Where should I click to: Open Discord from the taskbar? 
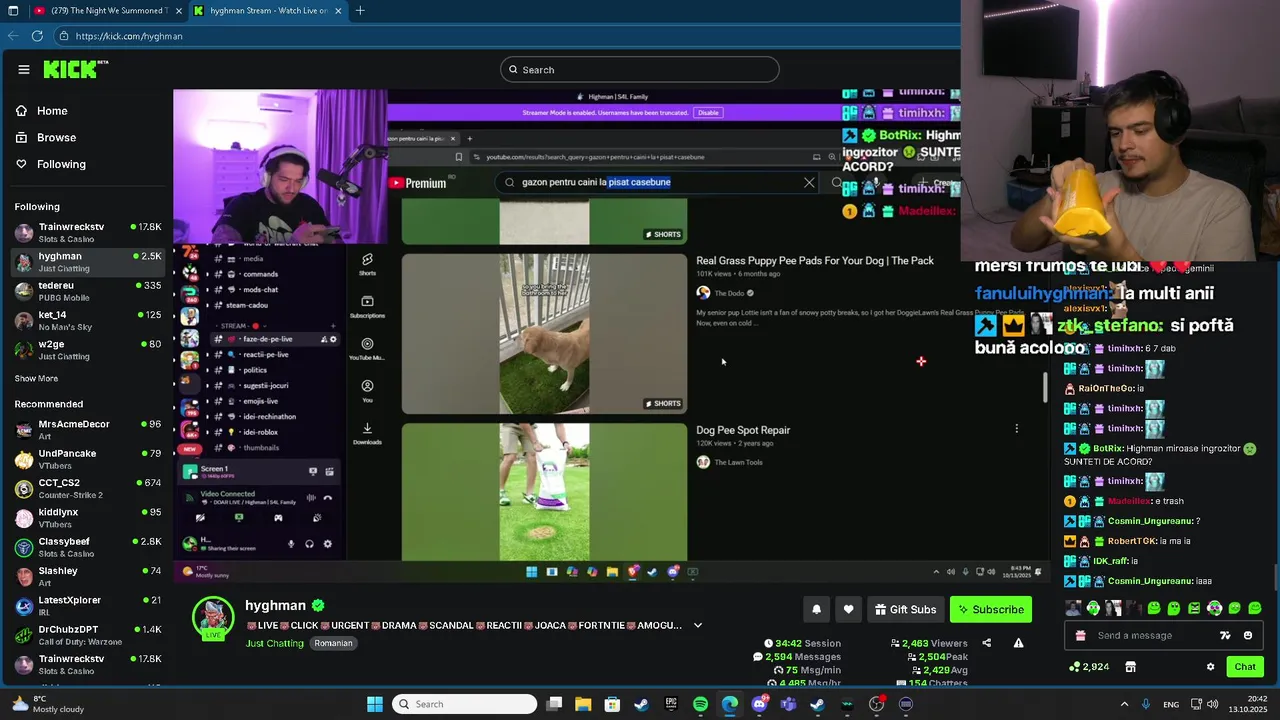click(759, 704)
